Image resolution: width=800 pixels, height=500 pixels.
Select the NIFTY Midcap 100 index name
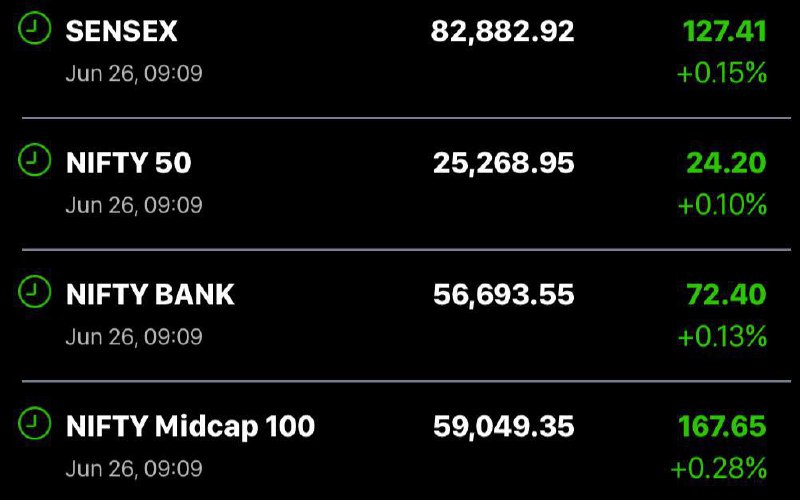pyautogui.click(x=190, y=427)
